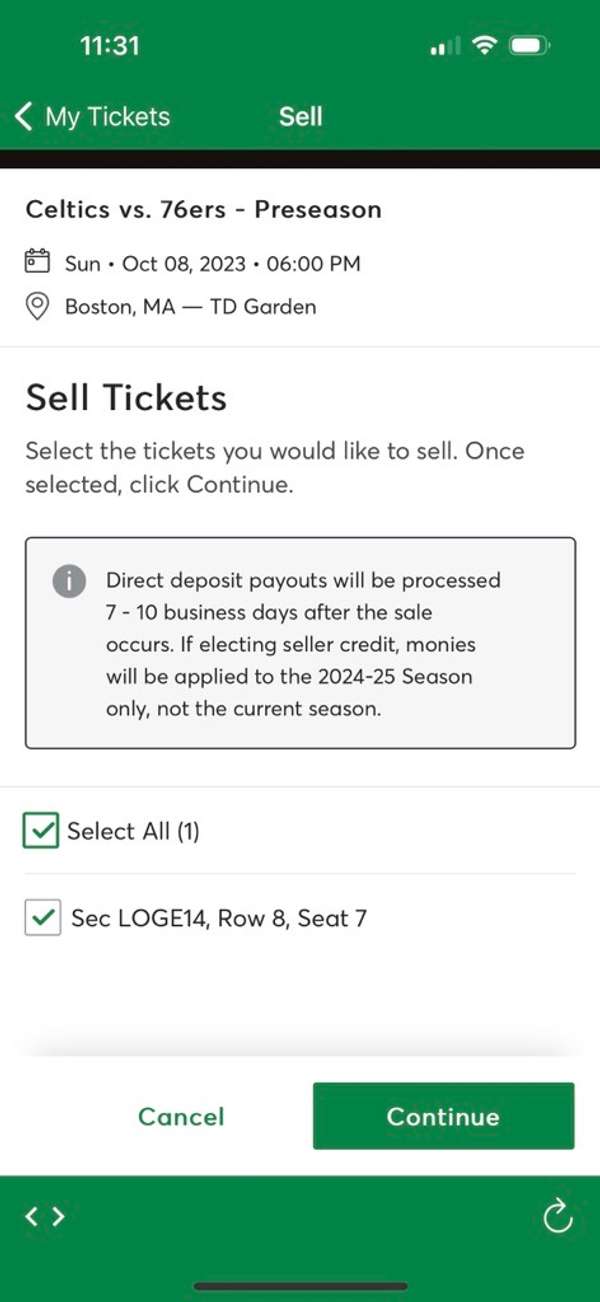The width and height of the screenshot is (600, 1302).
Task: Tap the backward navigation arrow at bottom left
Action: (x=33, y=1216)
